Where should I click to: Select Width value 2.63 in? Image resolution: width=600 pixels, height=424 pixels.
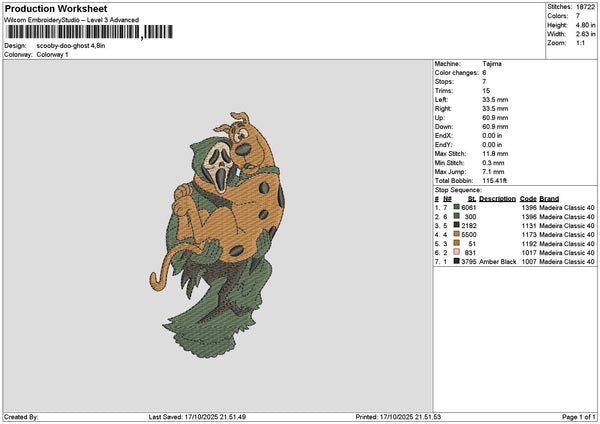[585, 34]
